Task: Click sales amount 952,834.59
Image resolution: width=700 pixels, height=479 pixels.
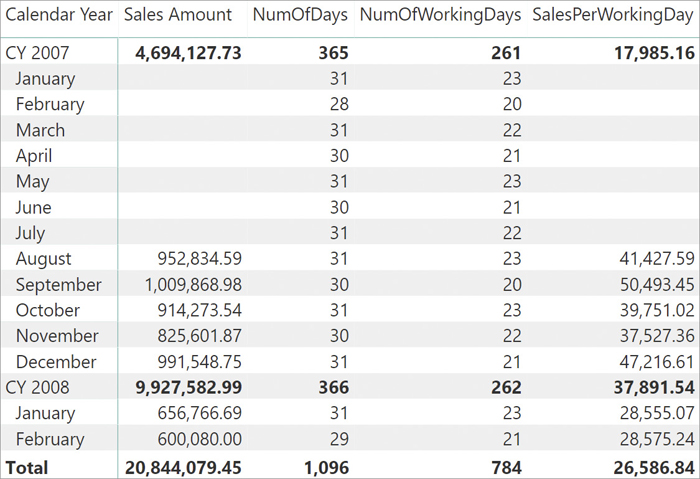Action: pyautogui.click(x=199, y=259)
